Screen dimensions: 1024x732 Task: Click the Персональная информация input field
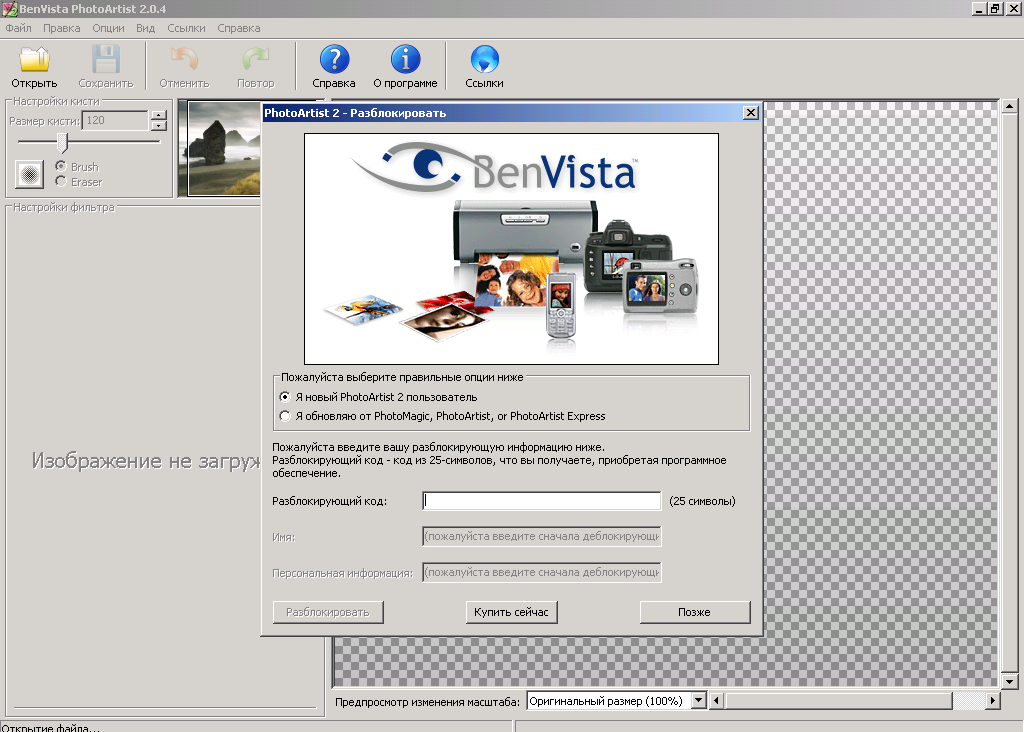(x=541, y=572)
